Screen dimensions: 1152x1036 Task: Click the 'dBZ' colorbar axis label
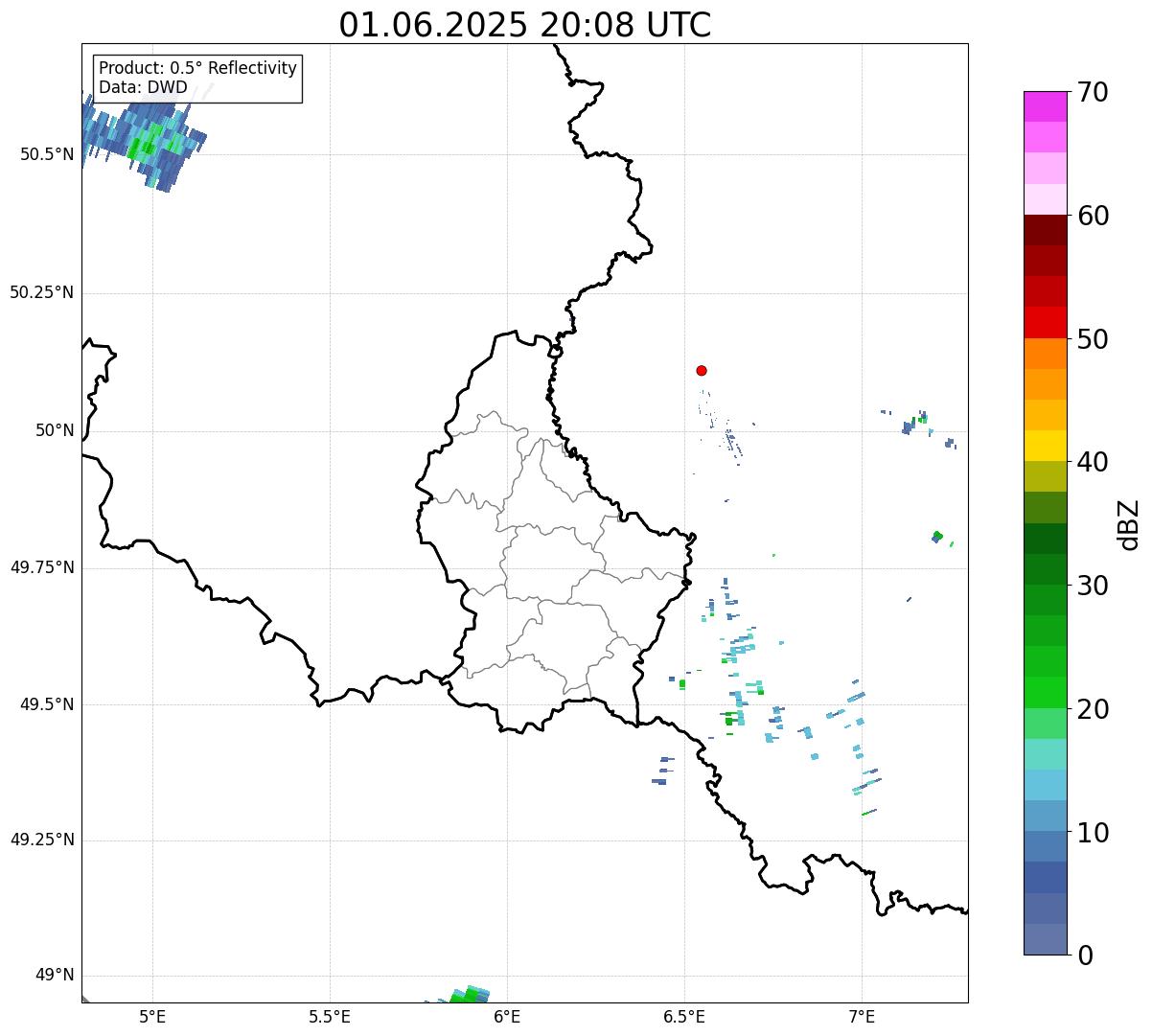coord(1129,524)
